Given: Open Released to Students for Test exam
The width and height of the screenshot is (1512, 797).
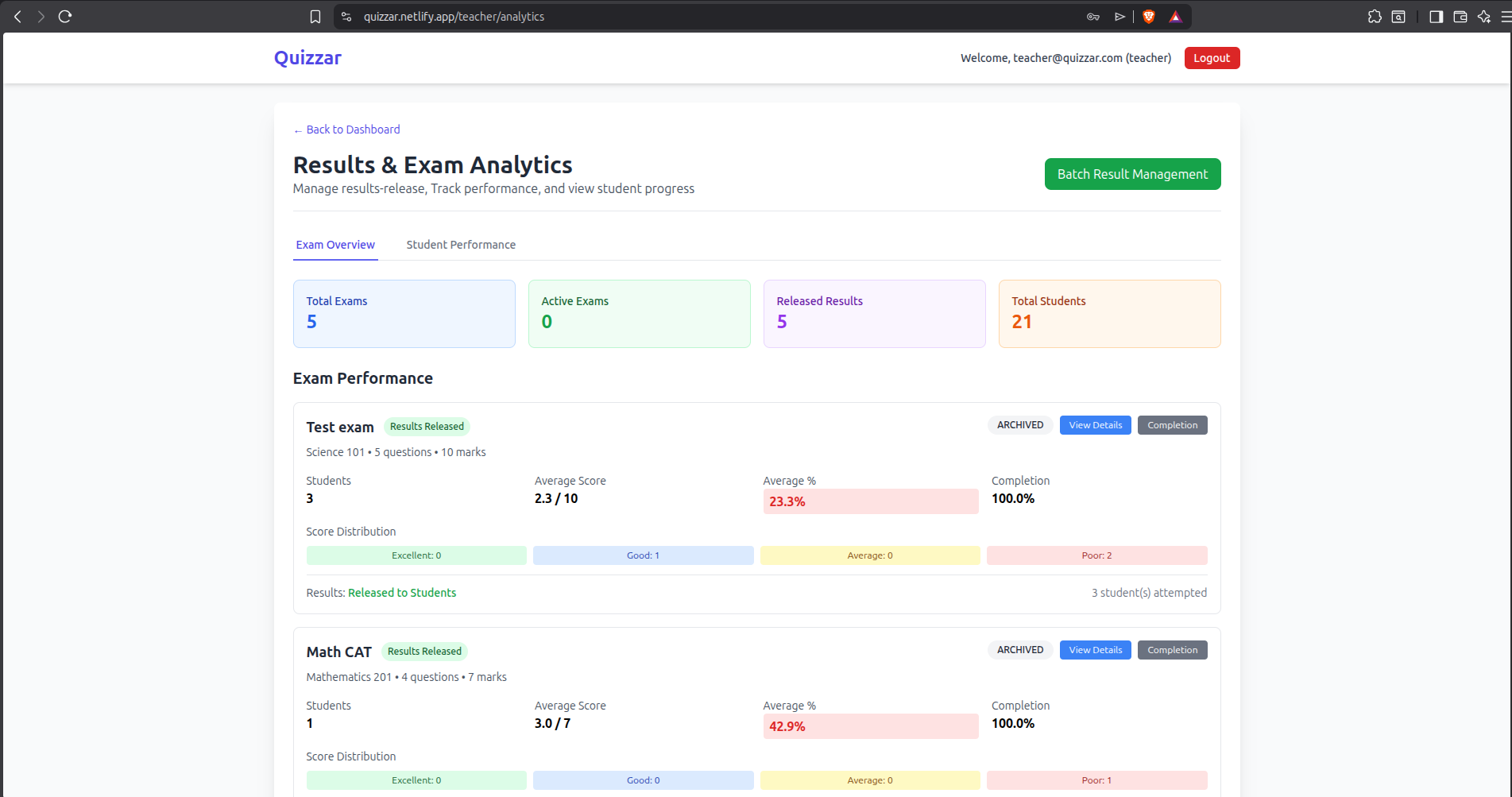Looking at the screenshot, I should (402, 592).
